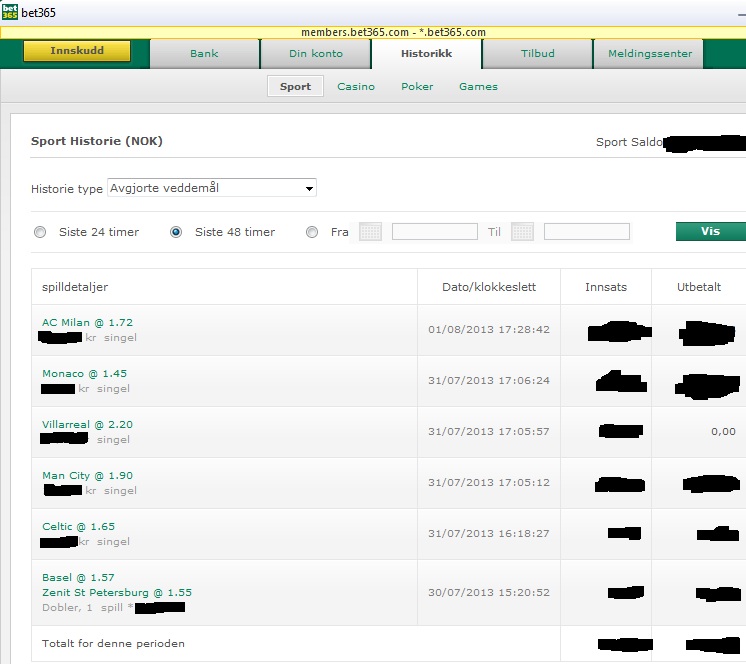
Task: Click the Utbetalt column header
Action: pos(699,287)
